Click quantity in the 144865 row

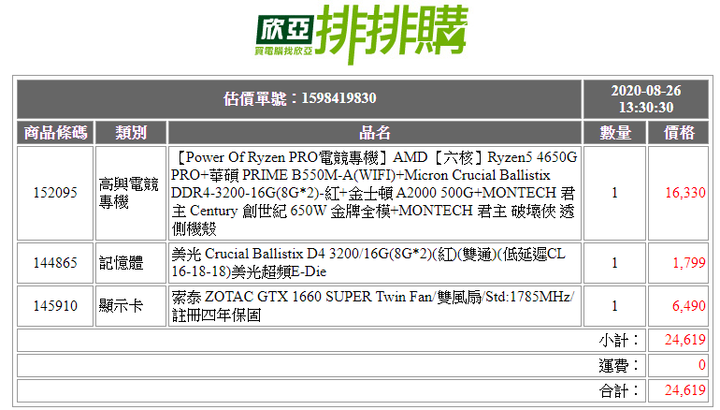615,263
